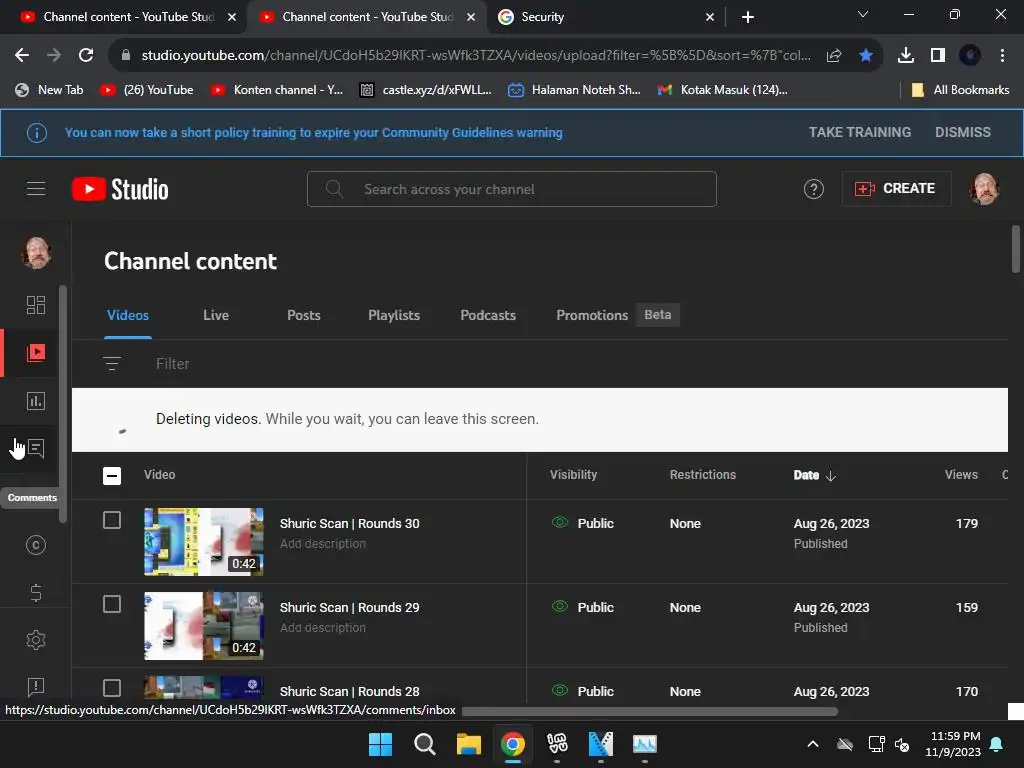The image size is (1024, 768).
Task: Switch to the Live tab
Action: tap(216, 315)
